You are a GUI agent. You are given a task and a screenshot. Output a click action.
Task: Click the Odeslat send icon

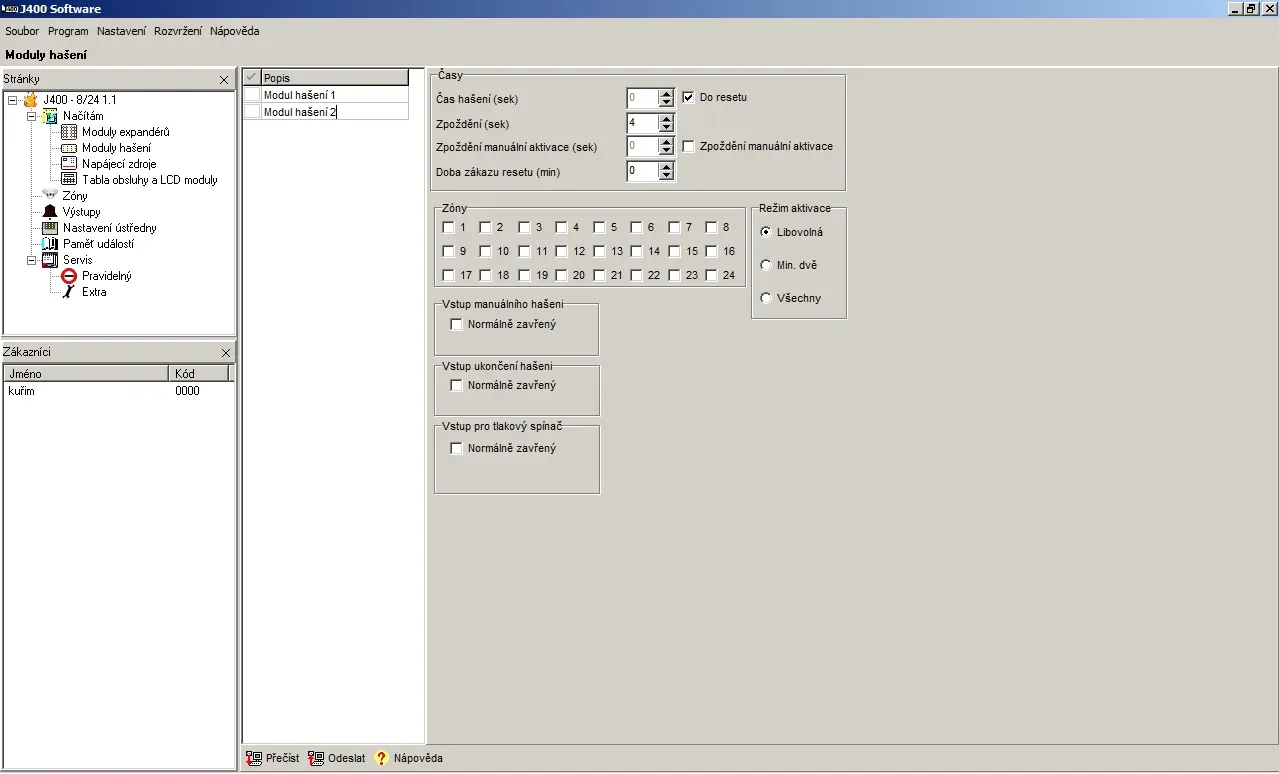coord(316,758)
